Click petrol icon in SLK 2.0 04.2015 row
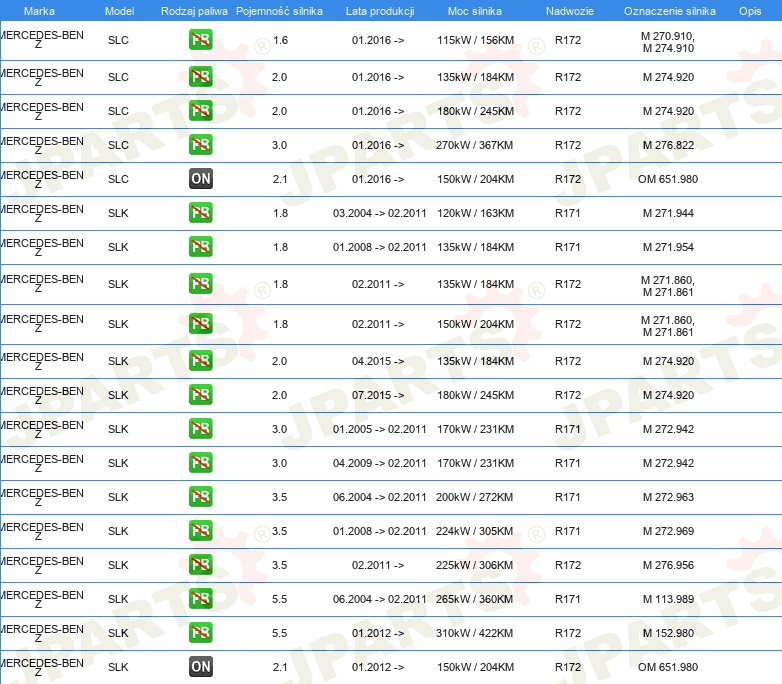Screen dimensions: 782x684 tap(200, 361)
